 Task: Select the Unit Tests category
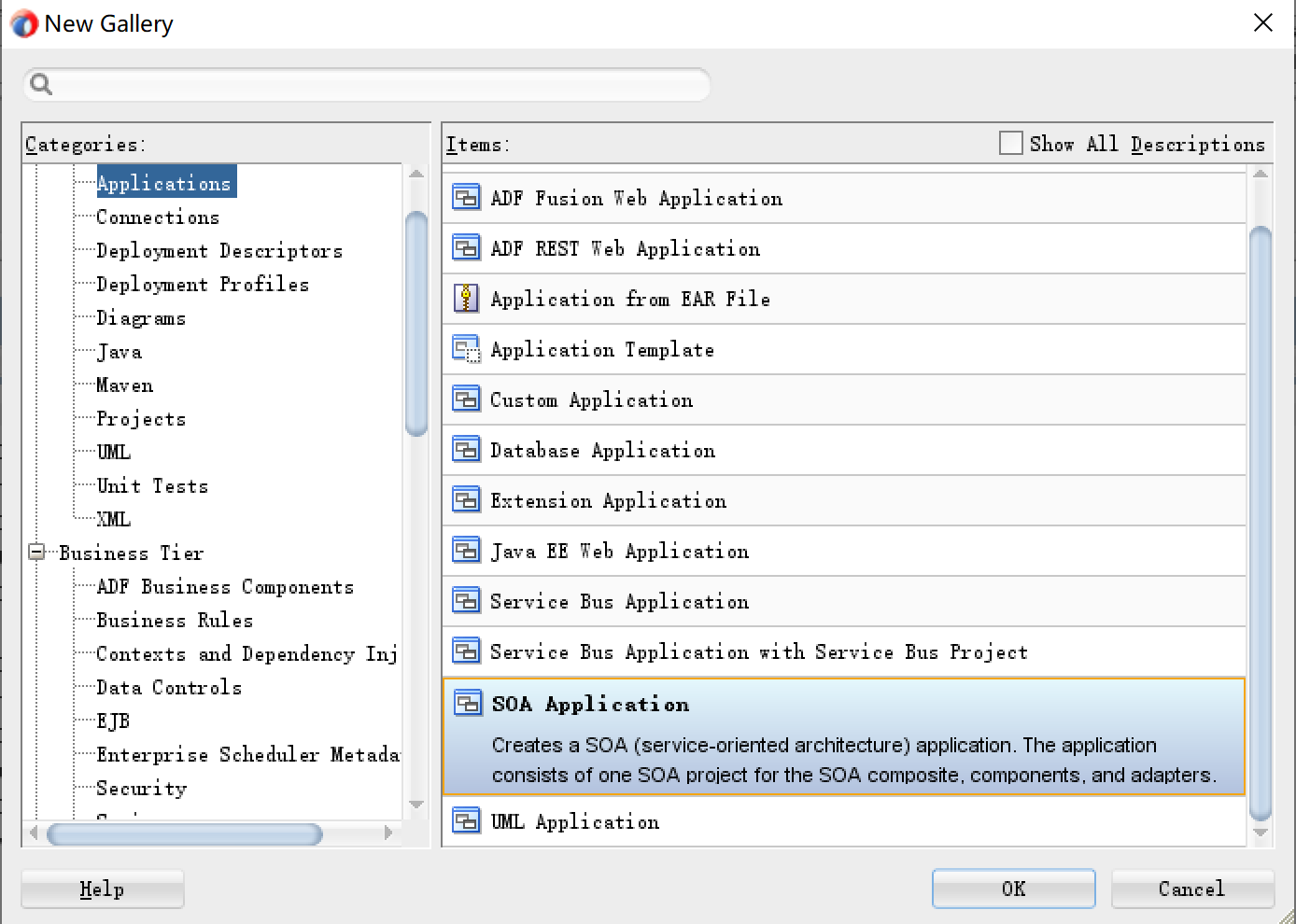click(x=152, y=486)
